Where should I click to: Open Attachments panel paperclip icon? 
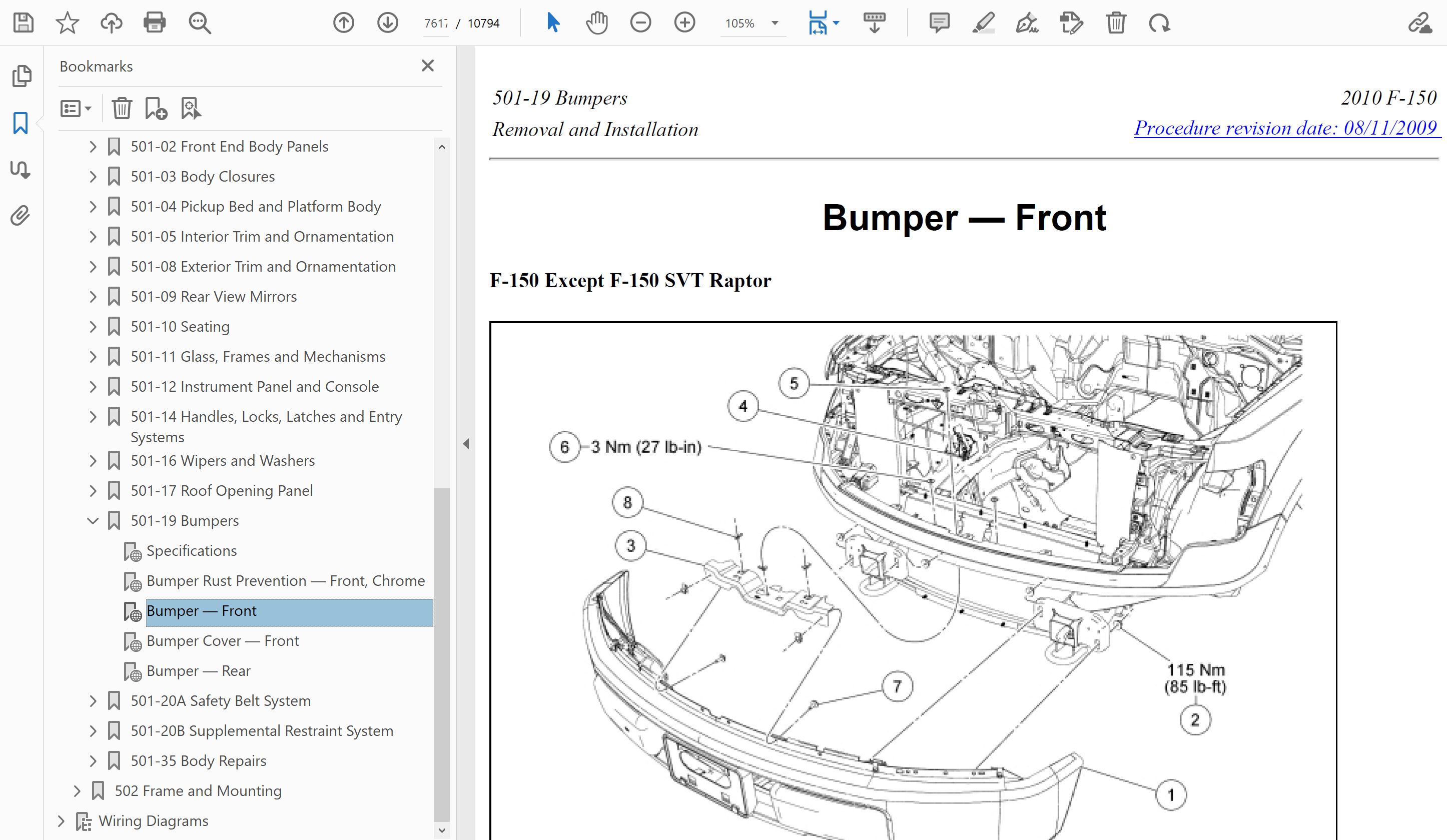click(x=21, y=216)
